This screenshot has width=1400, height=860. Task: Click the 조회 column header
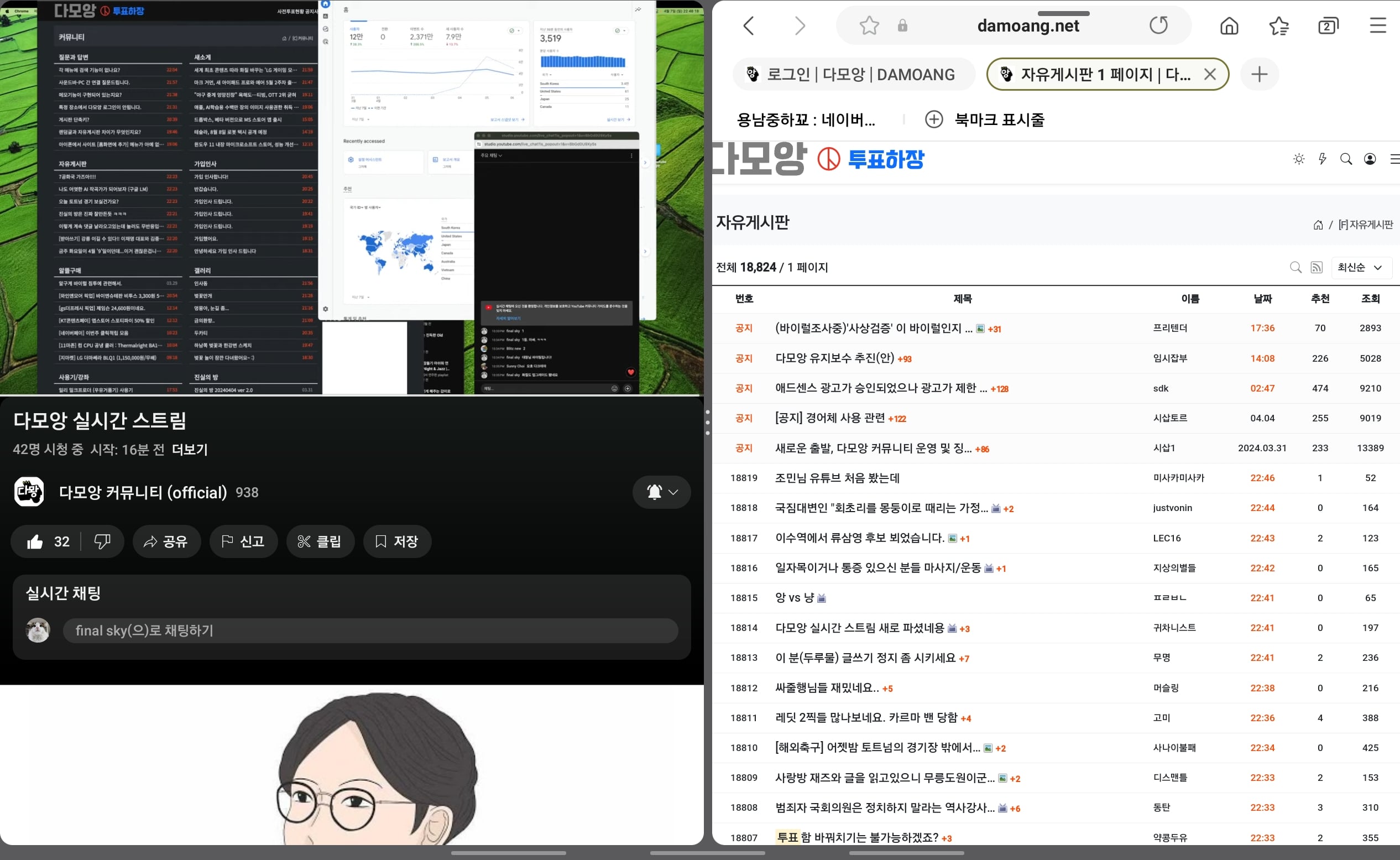coord(1371,299)
